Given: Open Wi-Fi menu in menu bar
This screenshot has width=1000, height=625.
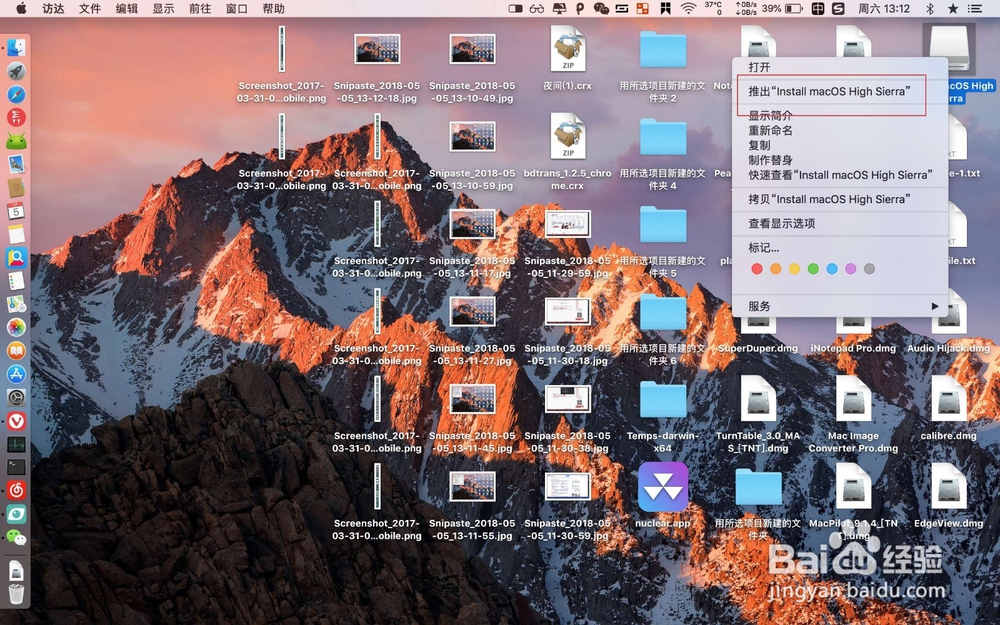Looking at the screenshot, I should (688, 8).
